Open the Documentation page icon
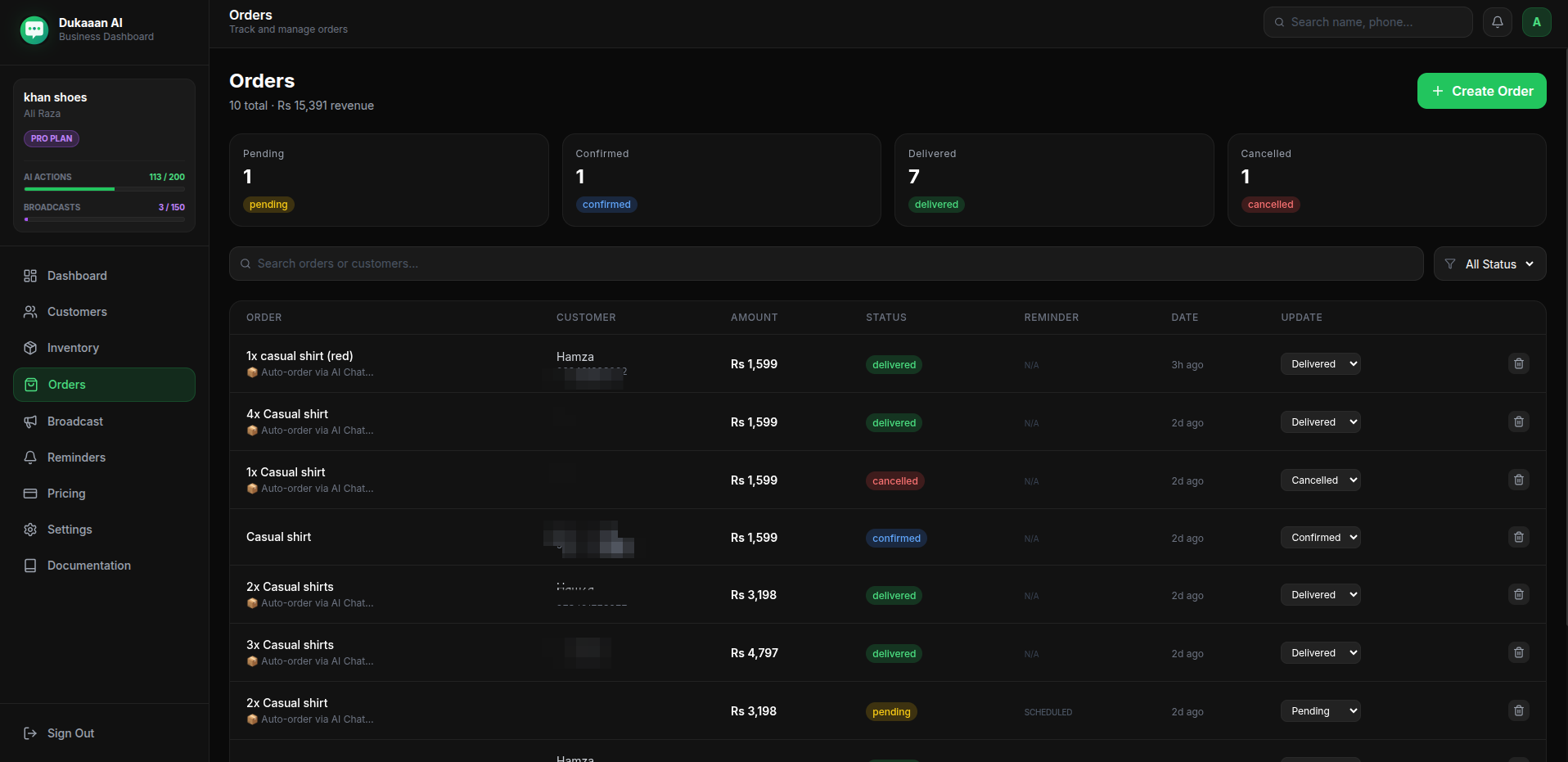This screenshot has height=762, width=1568. click(x=30, y=566)
